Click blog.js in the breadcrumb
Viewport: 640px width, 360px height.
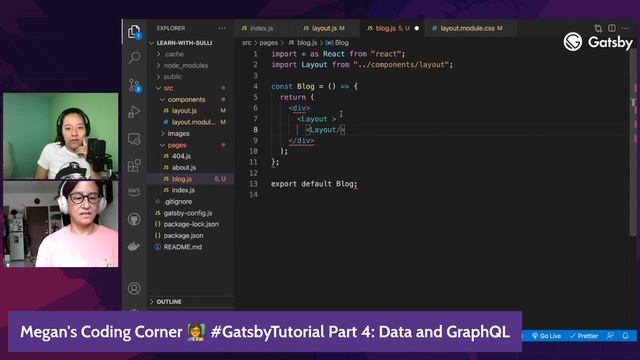tap(303, 43)
